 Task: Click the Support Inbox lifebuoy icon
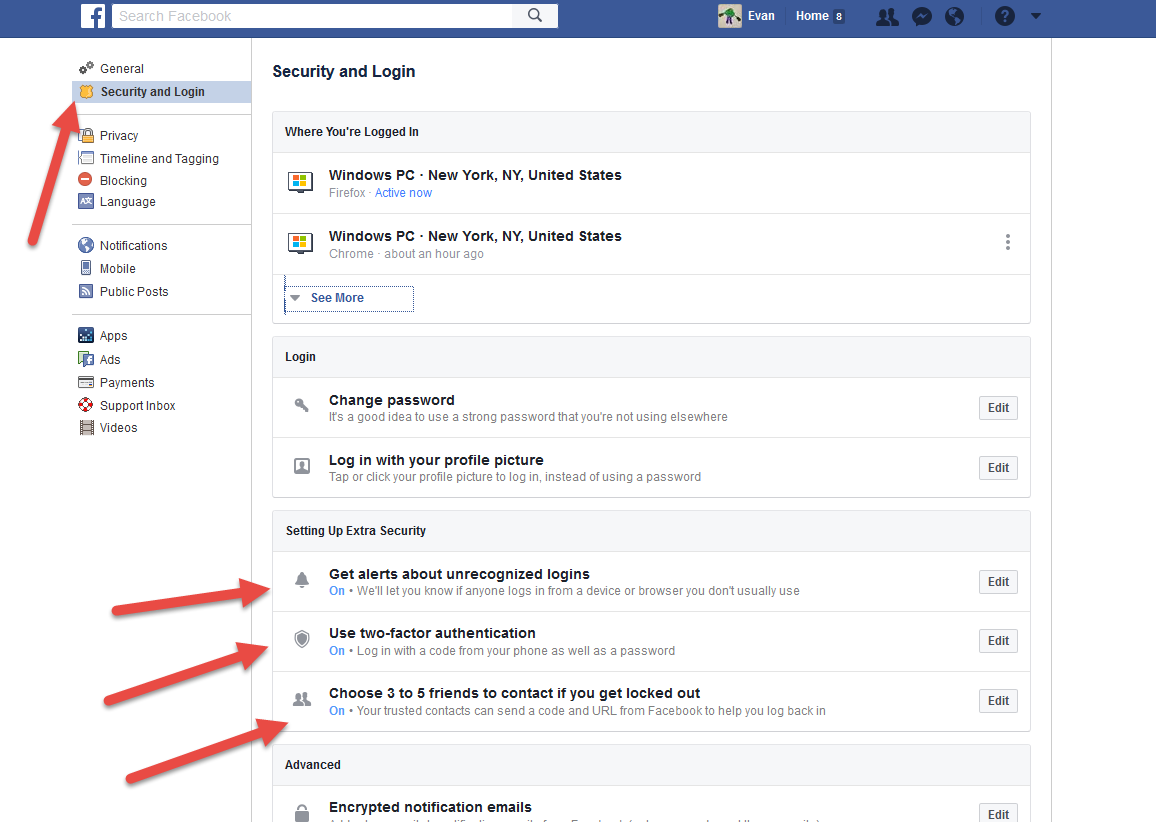tap(86, 405)
